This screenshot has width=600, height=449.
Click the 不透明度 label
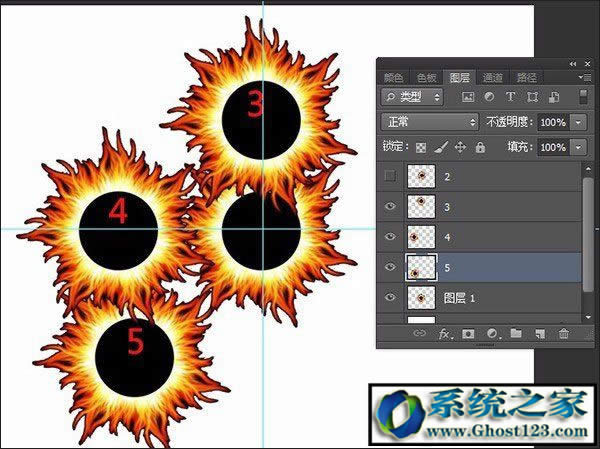coord(509,122)
